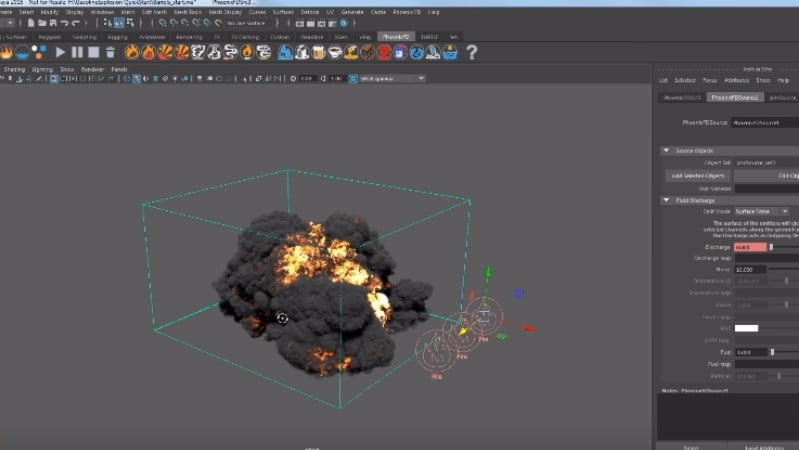Viewport: 799px width, 450px height.
Task: Open the menu set dropdown at top left
Action: (x=7, y=23)
